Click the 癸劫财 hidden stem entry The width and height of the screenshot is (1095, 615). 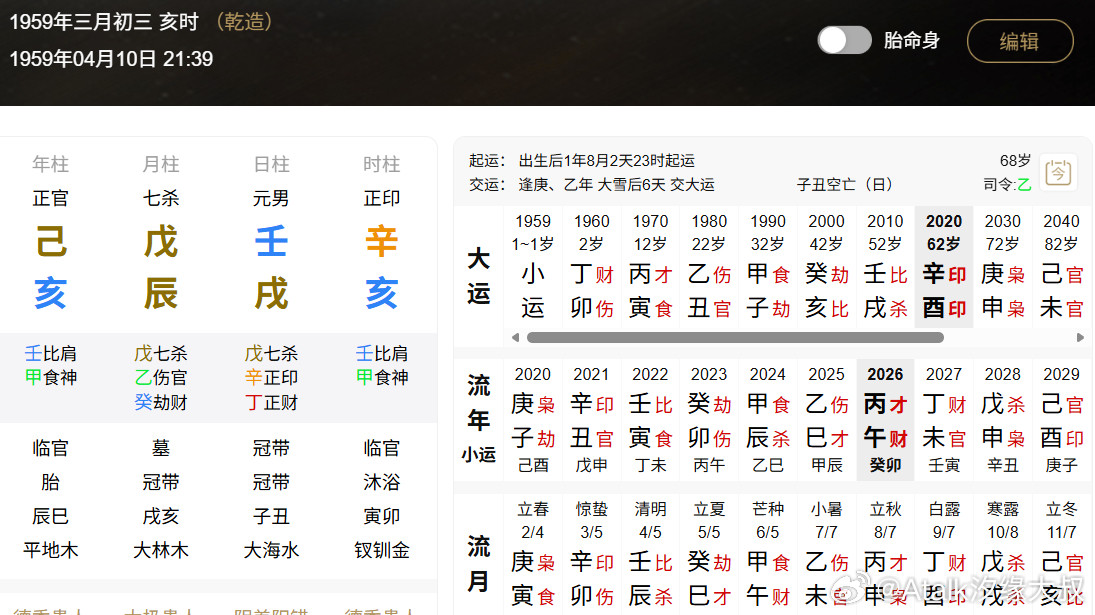click(x=161, y=402)
